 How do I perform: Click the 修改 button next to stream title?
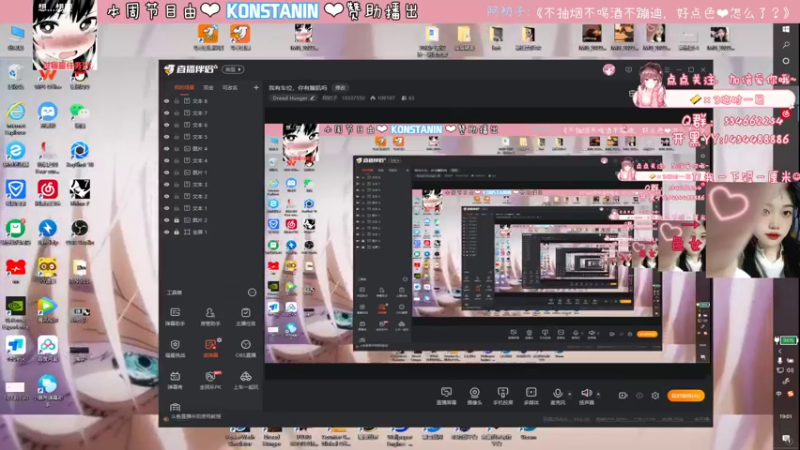[x=340, y=88]
